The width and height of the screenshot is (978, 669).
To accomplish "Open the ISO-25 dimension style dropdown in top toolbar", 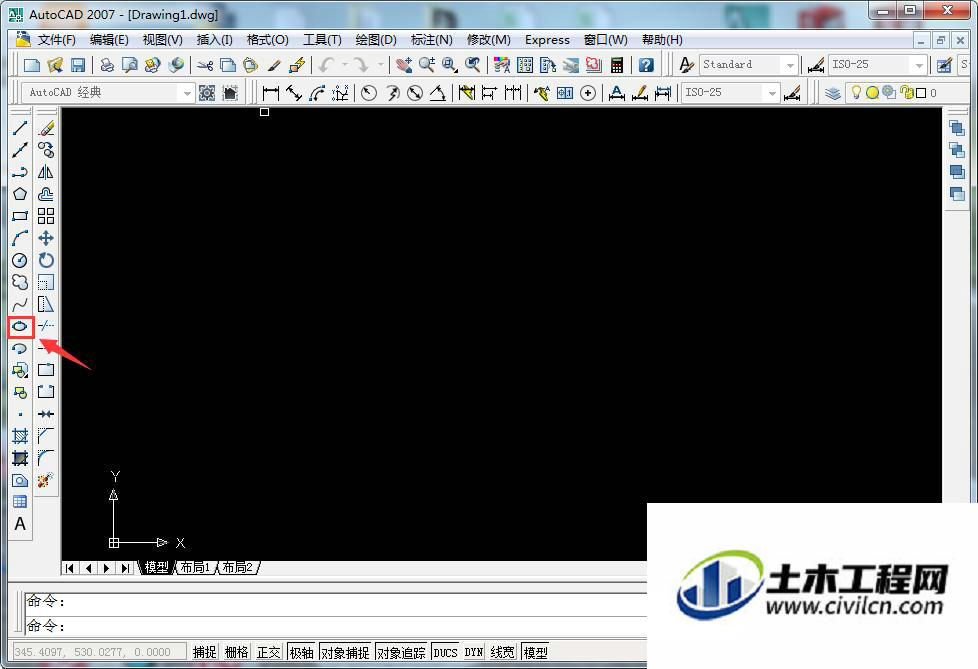I will 919,65.
